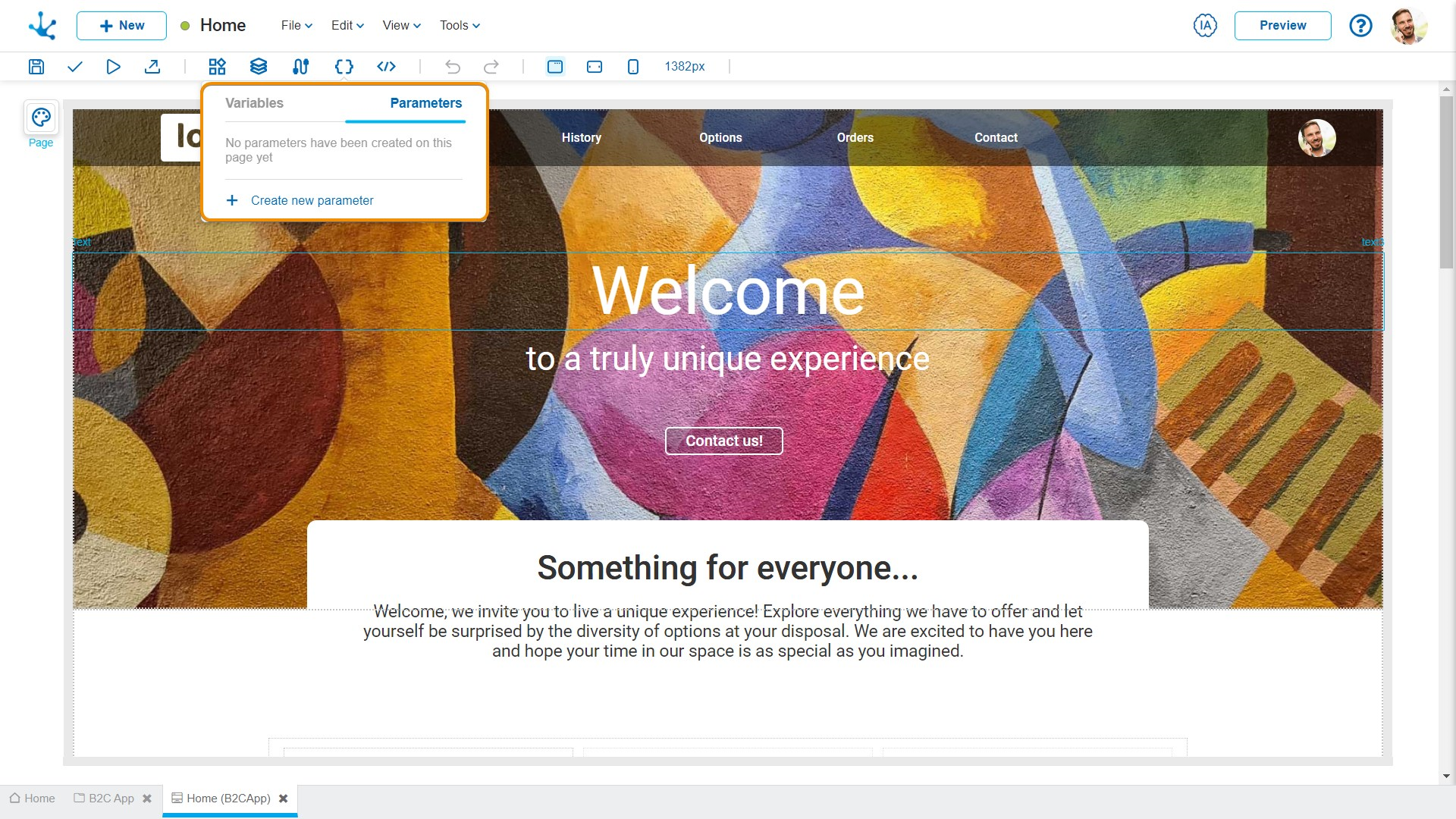This screenshot has height=819, width=1456.
Task: Switch to desktop viewport view
Action: coord(555,67)
